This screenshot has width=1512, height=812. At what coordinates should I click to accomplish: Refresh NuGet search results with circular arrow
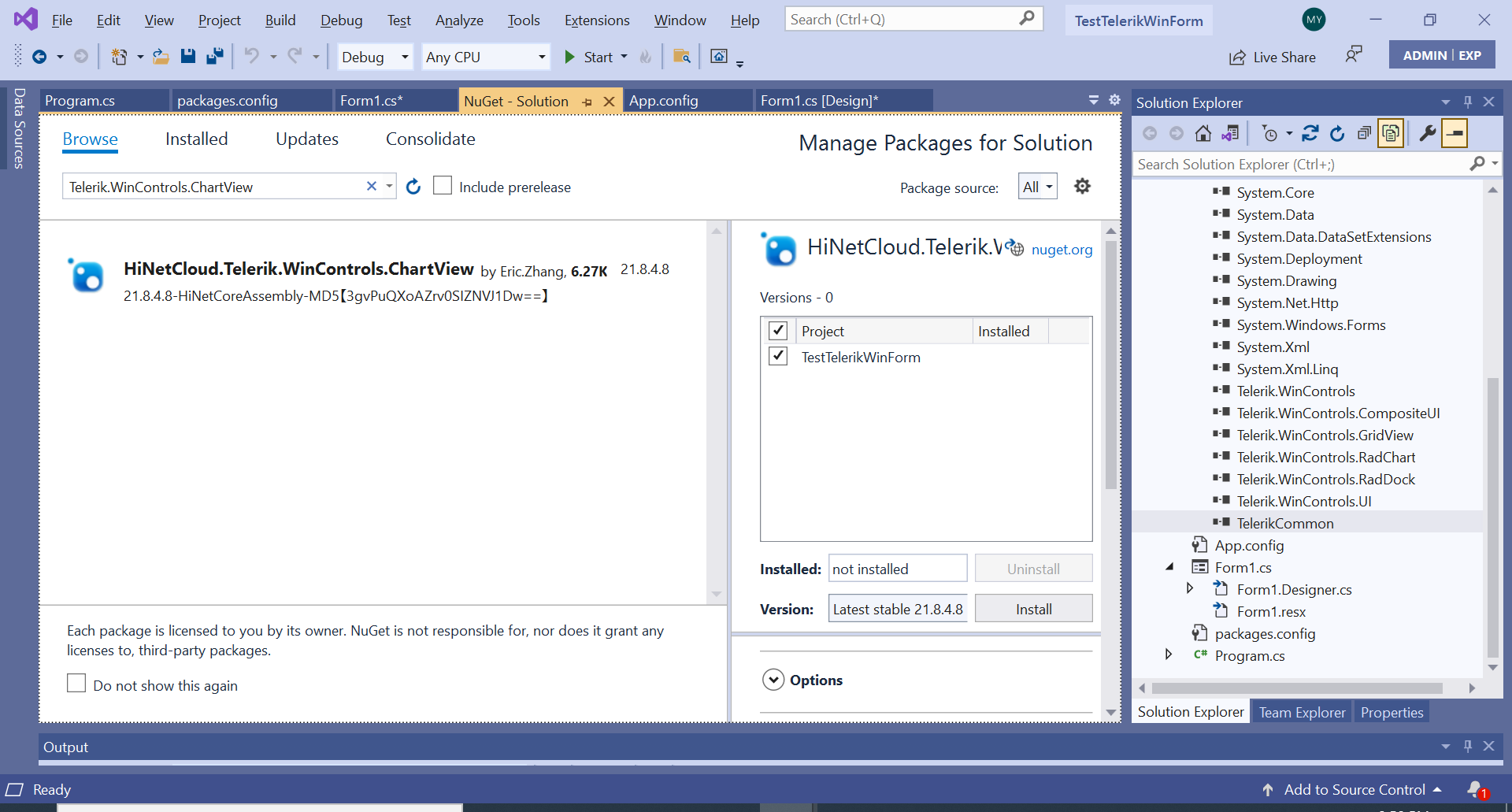point(413,186)
